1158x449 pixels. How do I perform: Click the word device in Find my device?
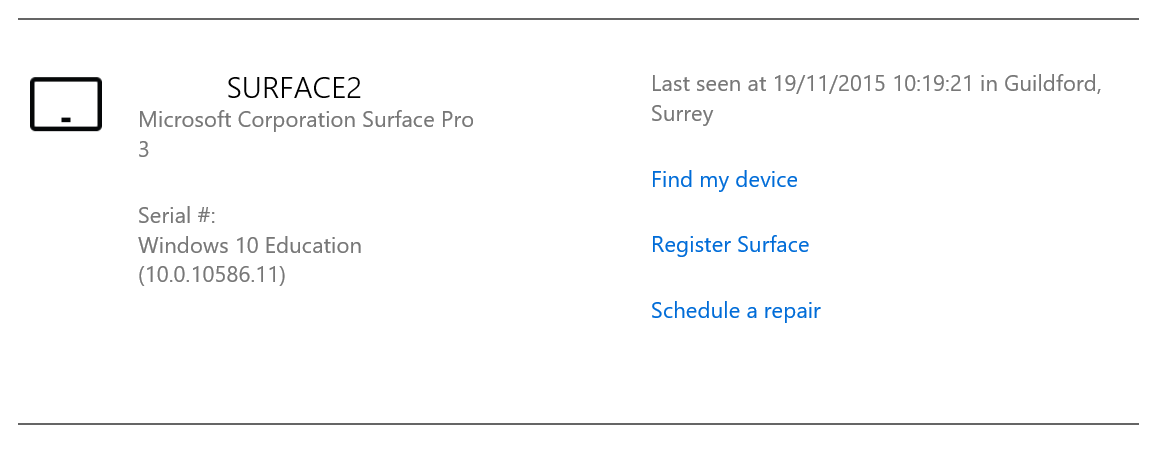point(766,179)
